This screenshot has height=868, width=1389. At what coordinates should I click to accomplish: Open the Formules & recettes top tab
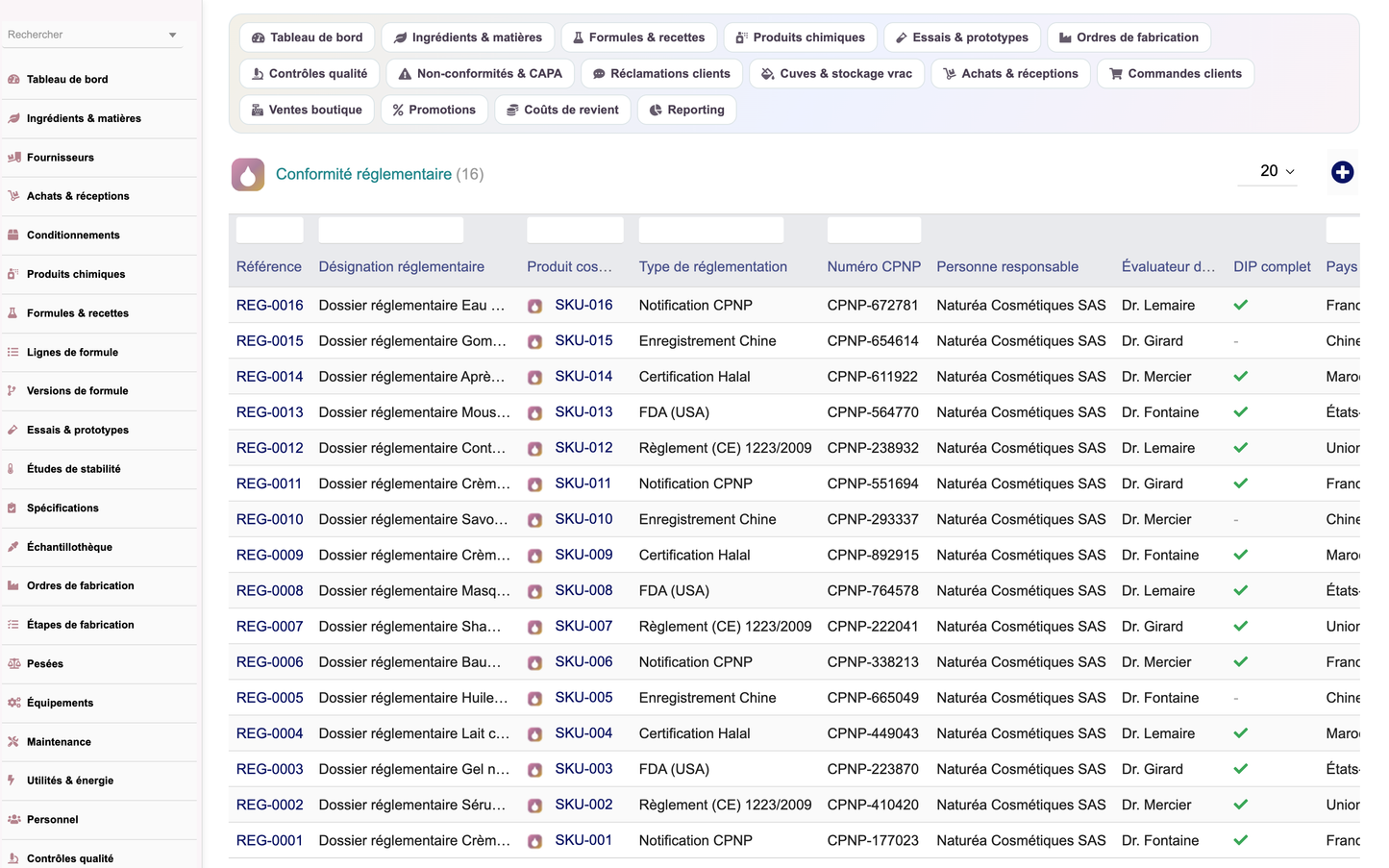(x=638, y=37)
